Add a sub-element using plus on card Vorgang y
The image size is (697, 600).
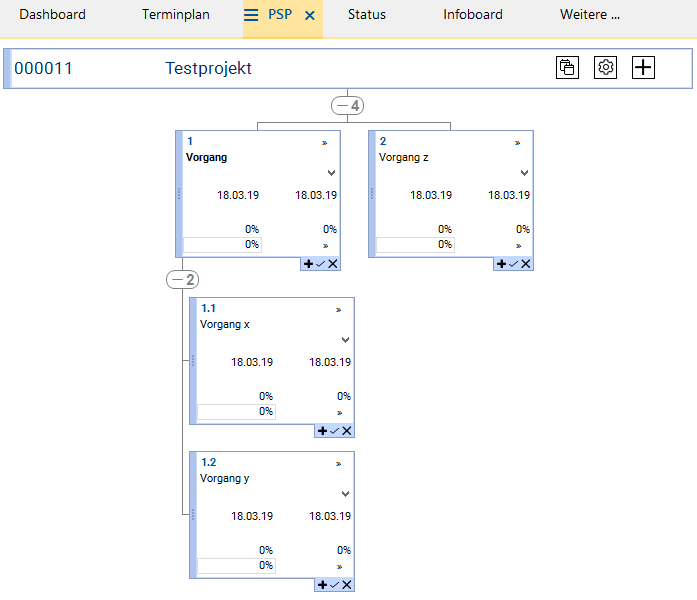[322, 585]
